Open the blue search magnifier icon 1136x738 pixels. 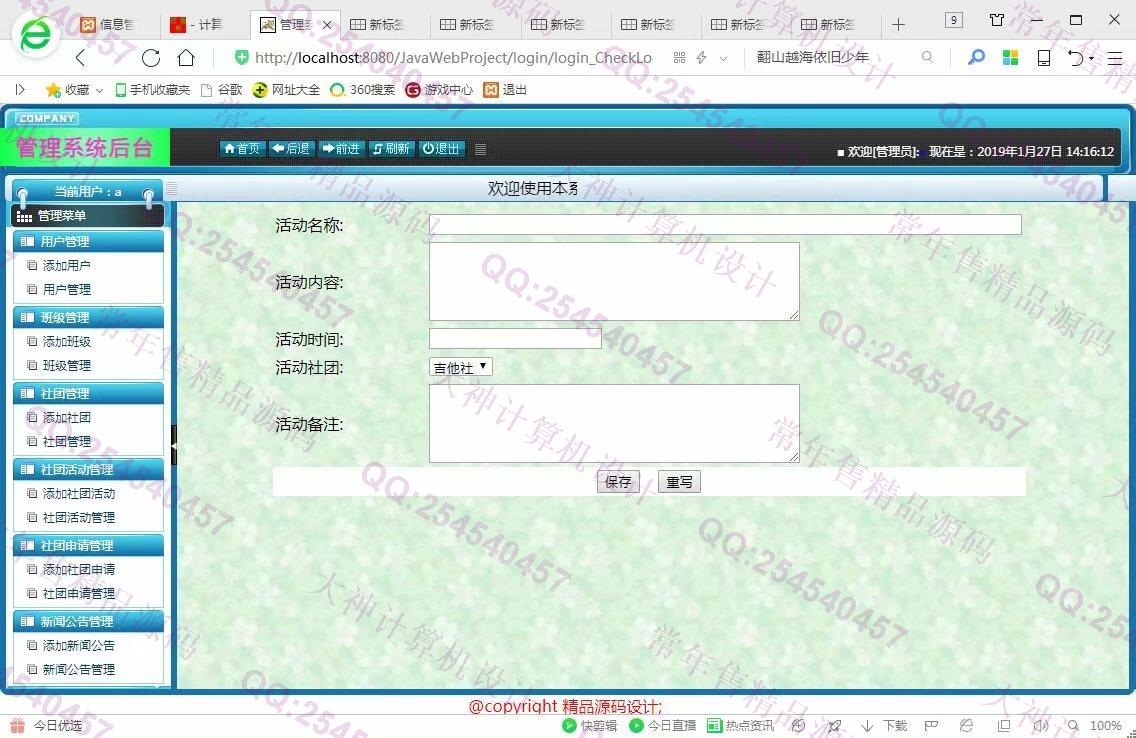(x=976, y=57)
